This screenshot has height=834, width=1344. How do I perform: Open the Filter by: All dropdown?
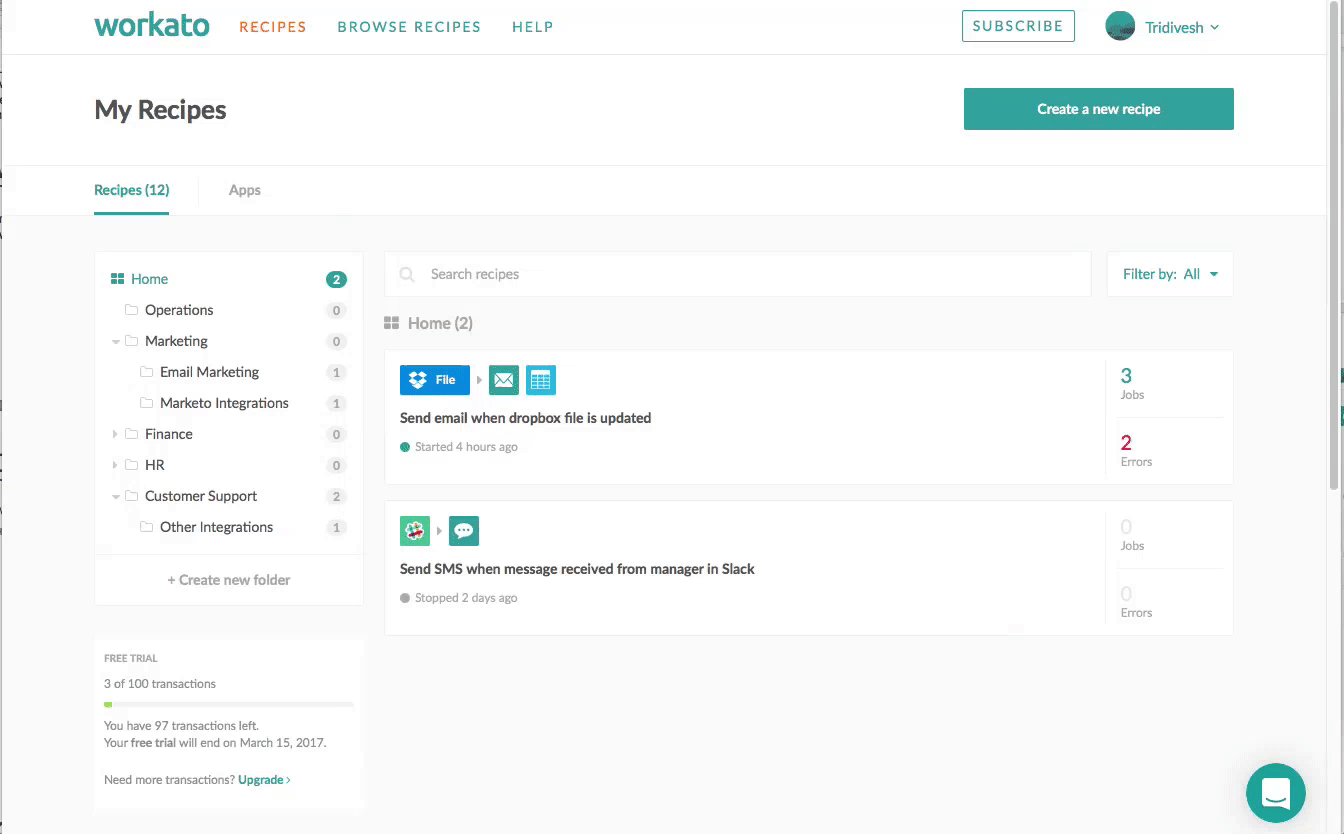coord(1170,274)
